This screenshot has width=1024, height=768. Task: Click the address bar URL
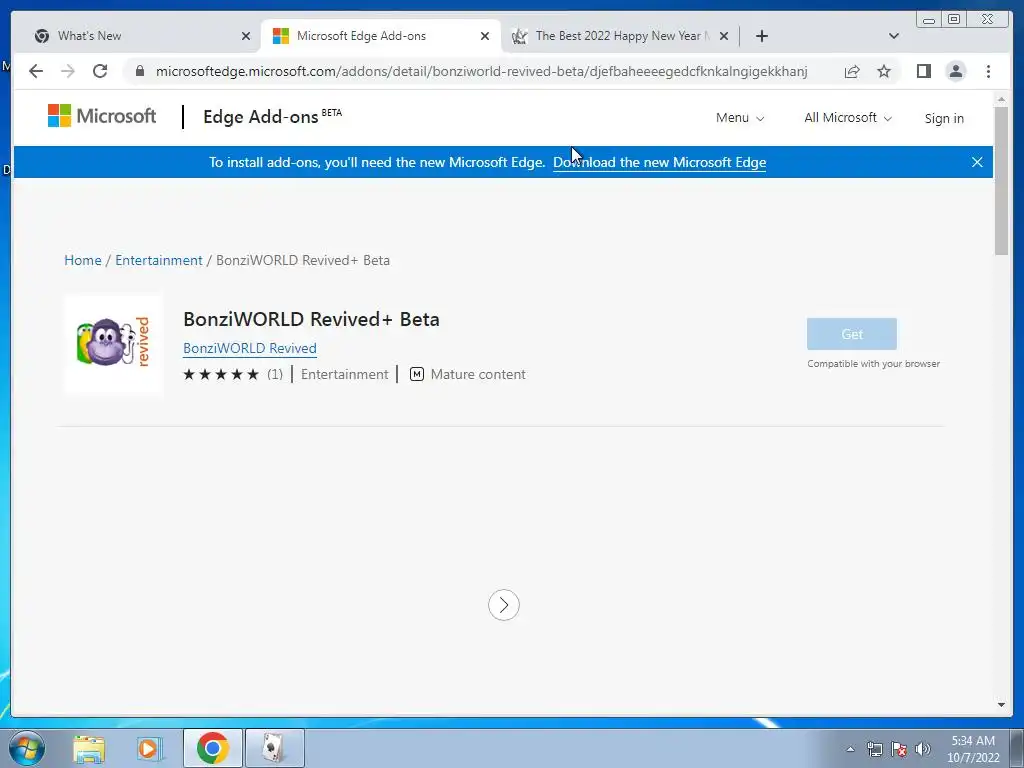tap(481, 71)
